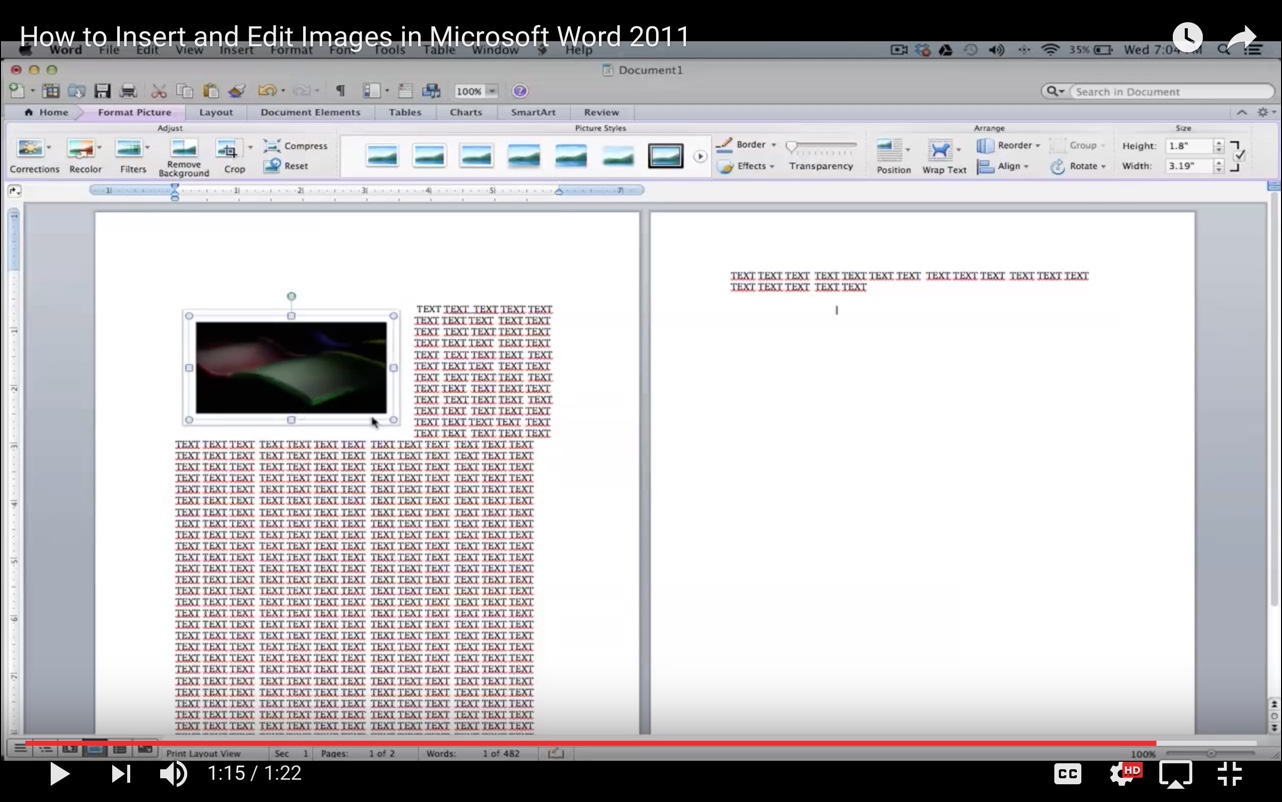Open the Document Elements tab
The width and height of the screenshot is (1282, 802).
pos(310,112)
